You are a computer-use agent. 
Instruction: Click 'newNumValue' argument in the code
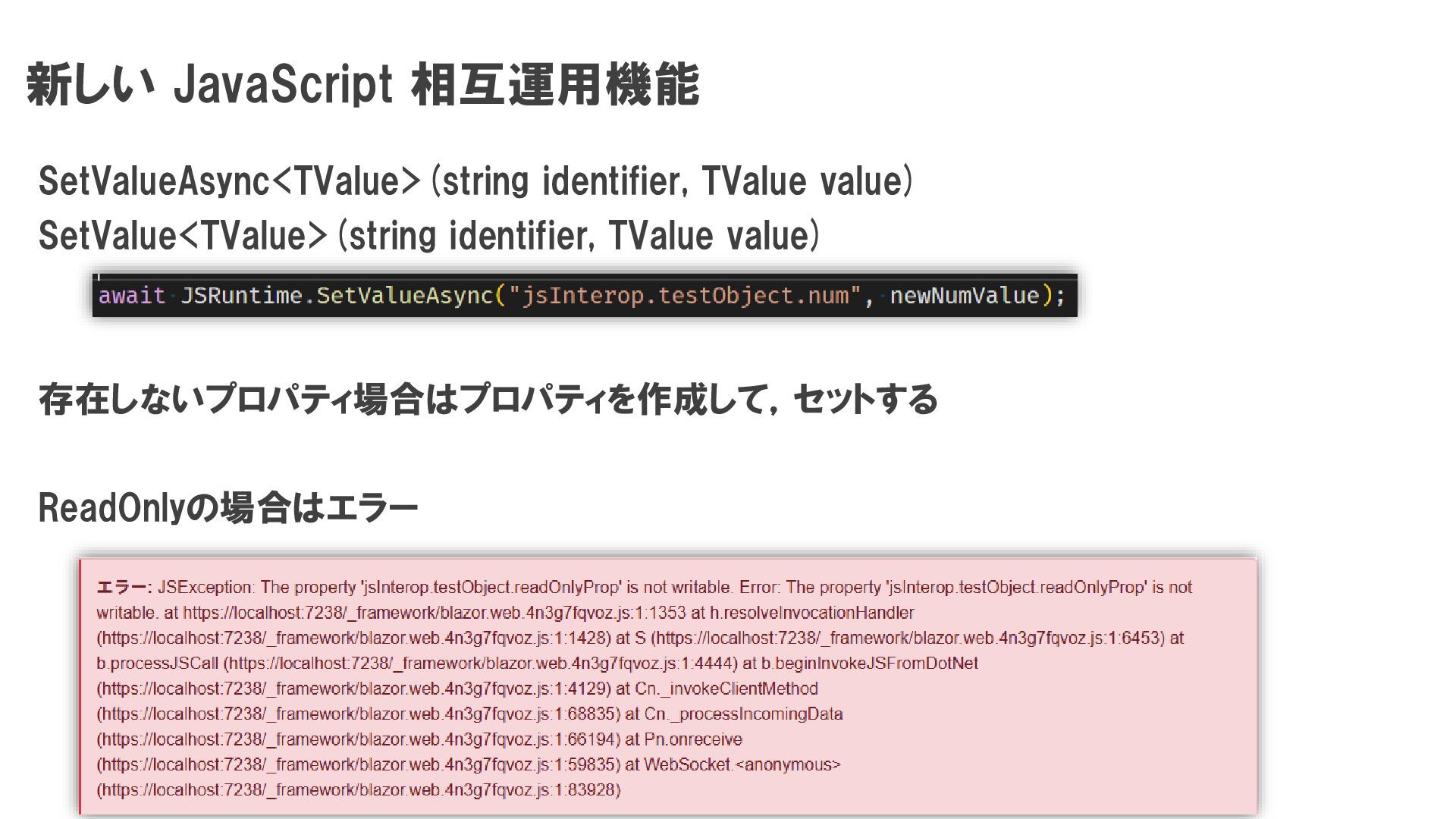pyautogui.click(x=964, y=296)
